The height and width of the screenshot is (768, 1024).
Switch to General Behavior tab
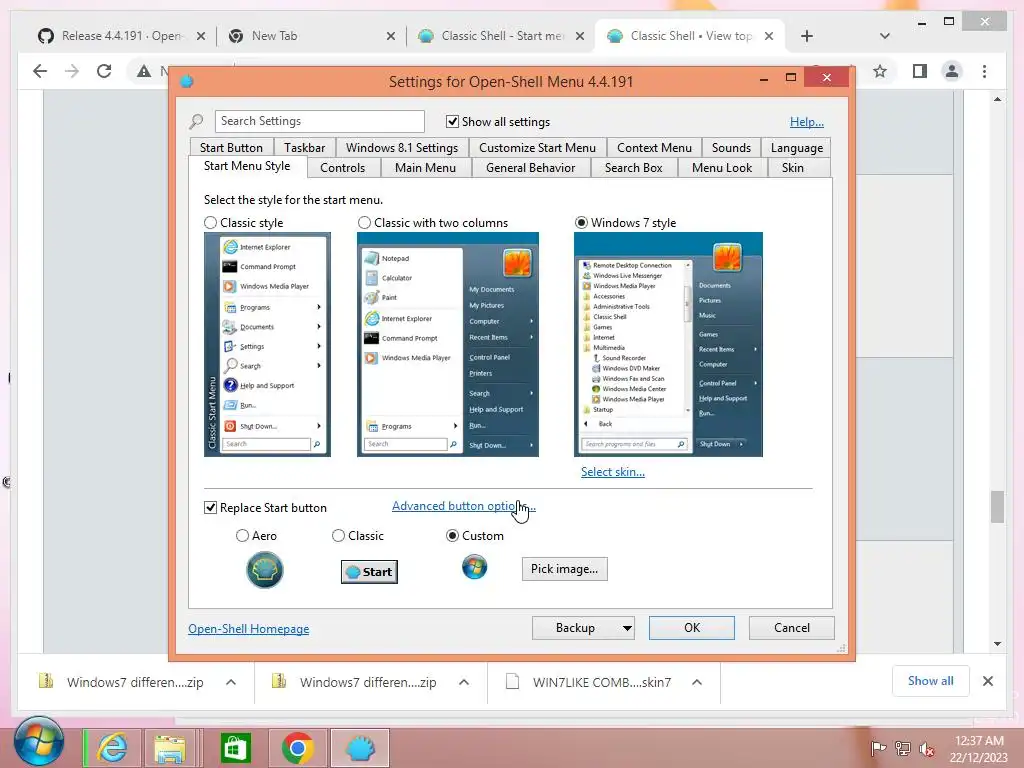click(x=530, y=168)
